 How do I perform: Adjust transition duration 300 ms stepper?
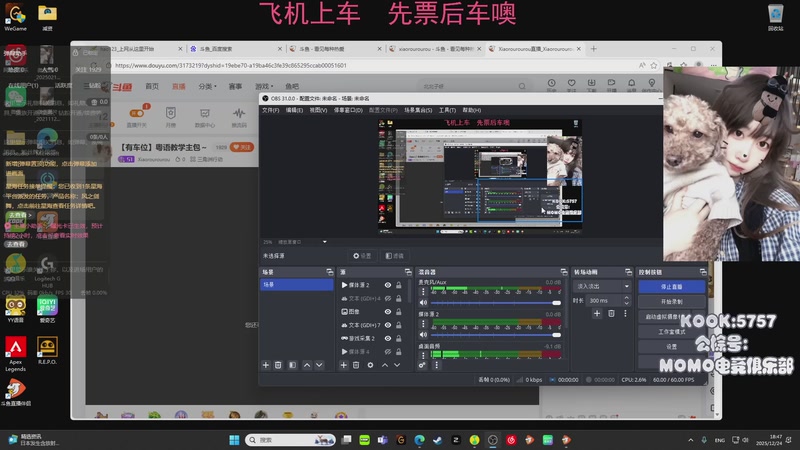627,301
